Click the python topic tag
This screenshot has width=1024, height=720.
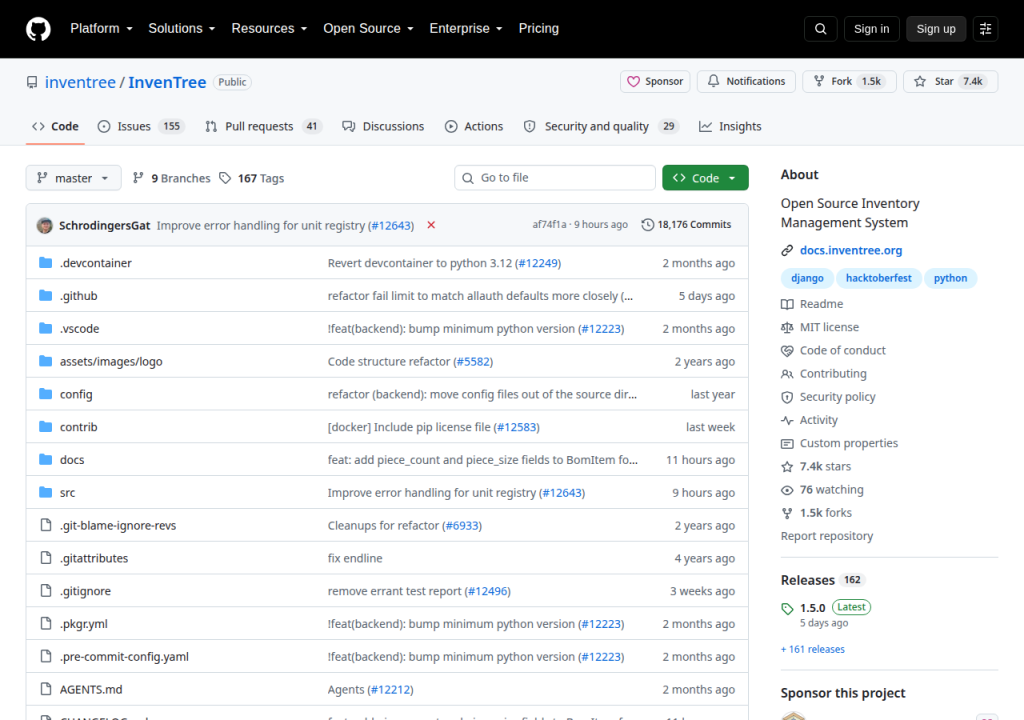[x=950, y=278]
